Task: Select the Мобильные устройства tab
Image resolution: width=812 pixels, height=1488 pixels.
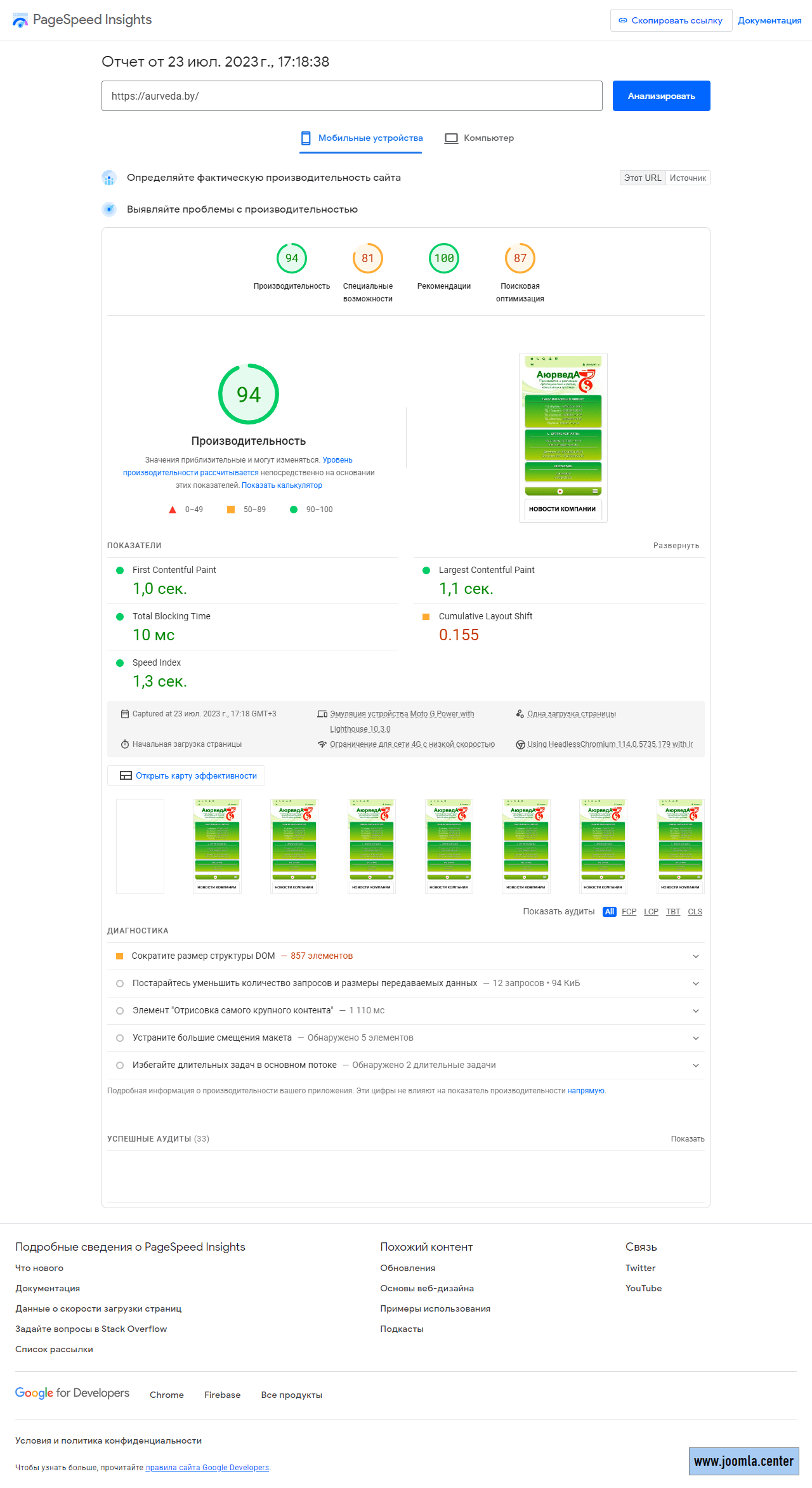Action: pos(362,138)
